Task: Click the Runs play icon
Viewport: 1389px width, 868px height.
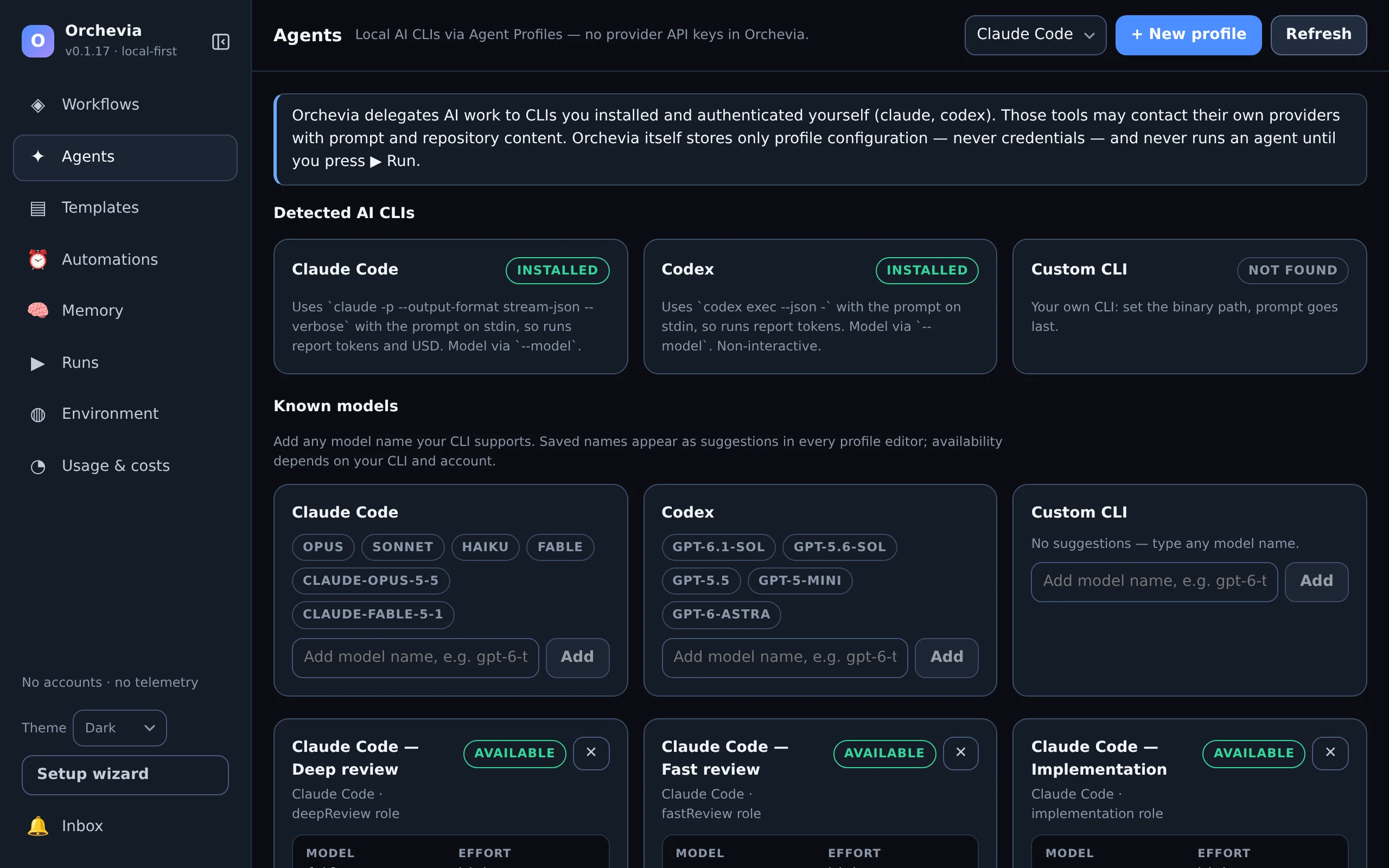Action: (x=38, y=363)
